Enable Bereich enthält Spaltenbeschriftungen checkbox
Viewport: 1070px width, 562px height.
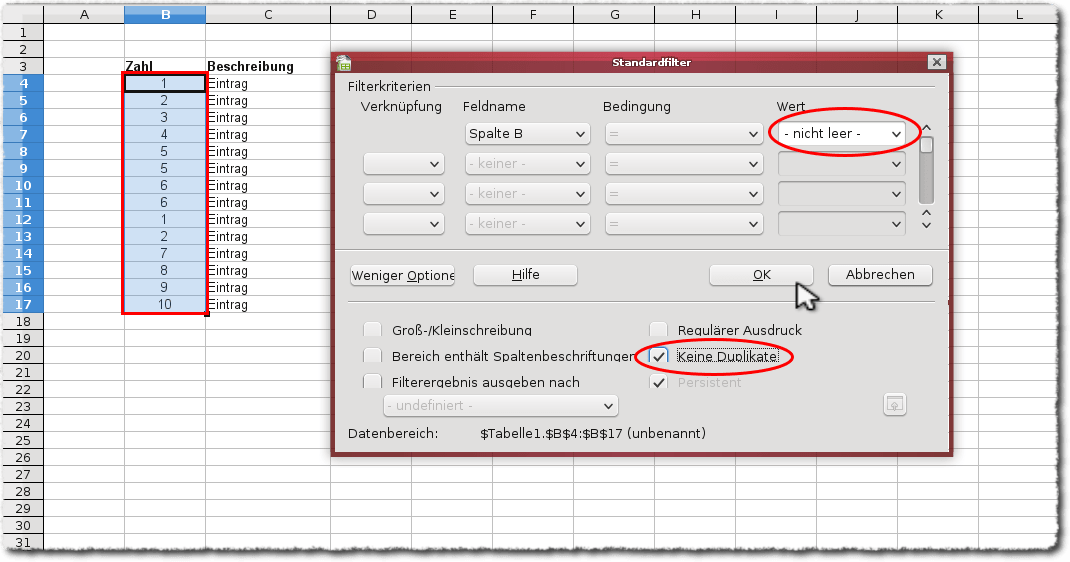[x=373, y=356]
